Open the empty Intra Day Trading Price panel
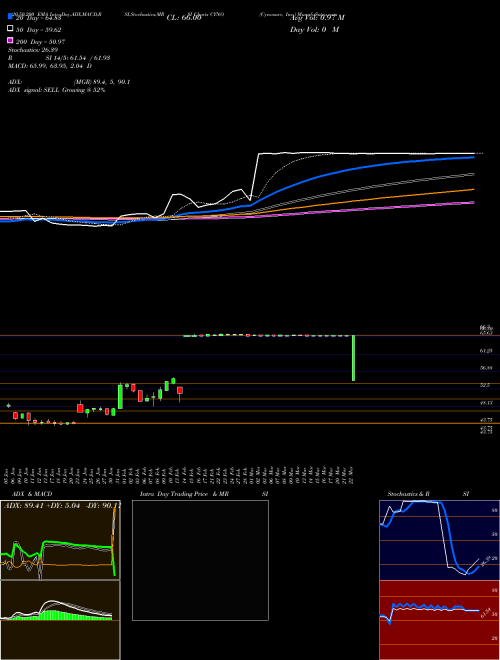 [200, 560]
